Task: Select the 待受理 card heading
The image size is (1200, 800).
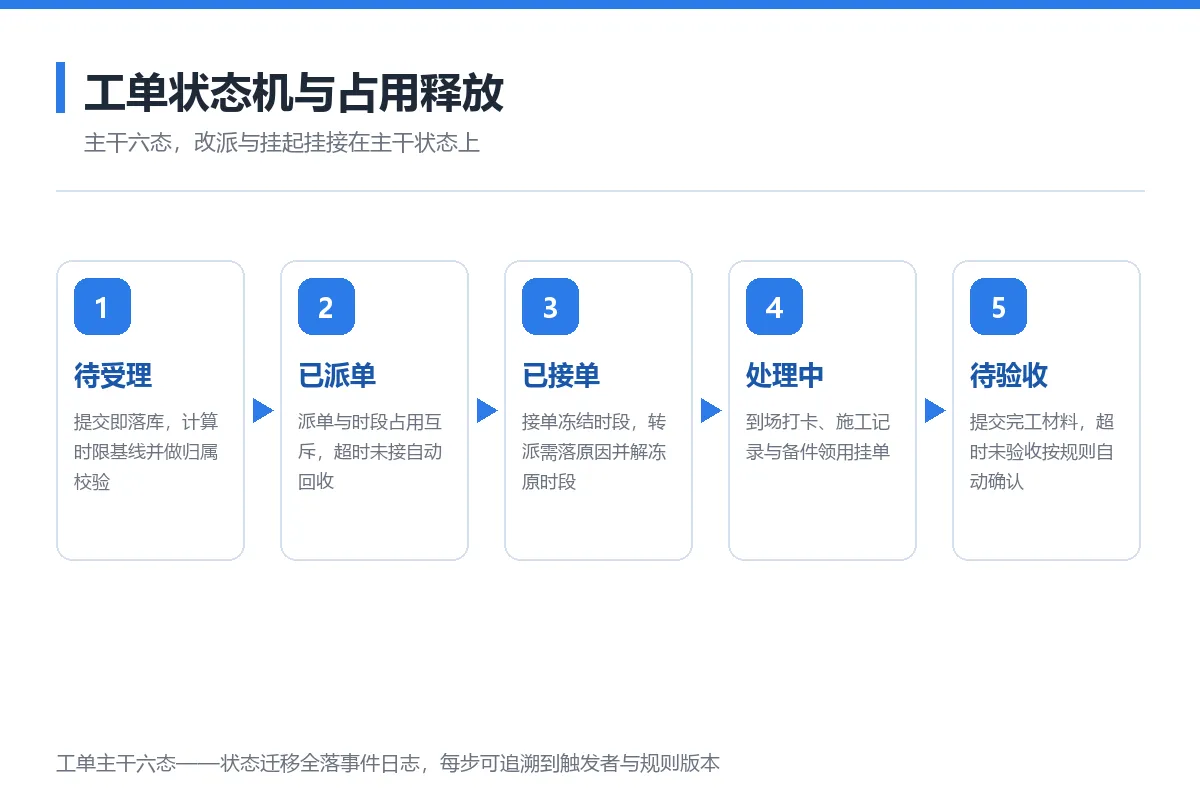Action: tap(113, 376)
